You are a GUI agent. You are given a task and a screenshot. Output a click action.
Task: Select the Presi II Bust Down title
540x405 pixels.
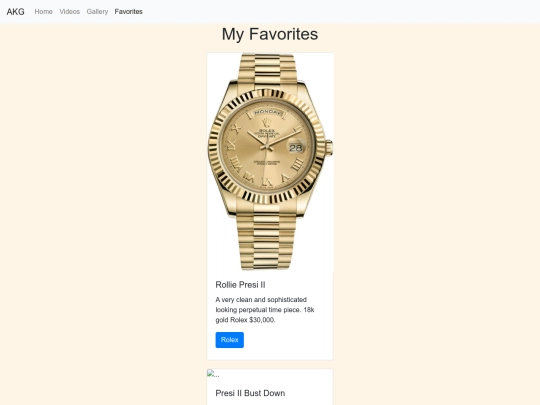pos(250,393)
